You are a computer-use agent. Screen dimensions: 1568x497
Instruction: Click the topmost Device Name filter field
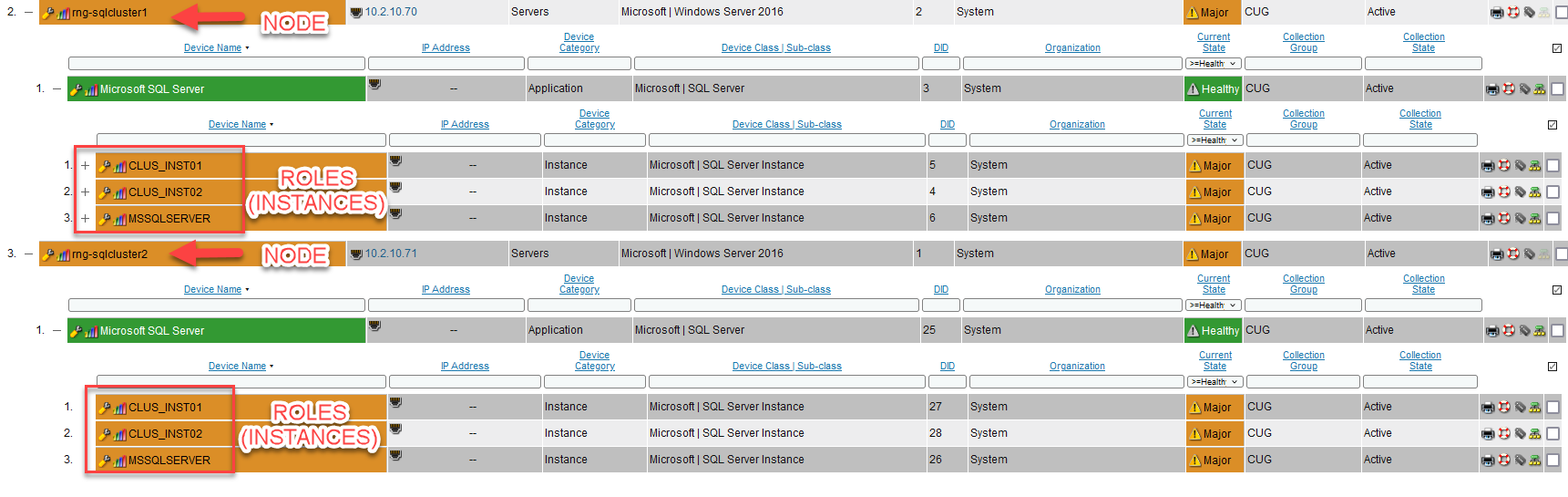216,64
